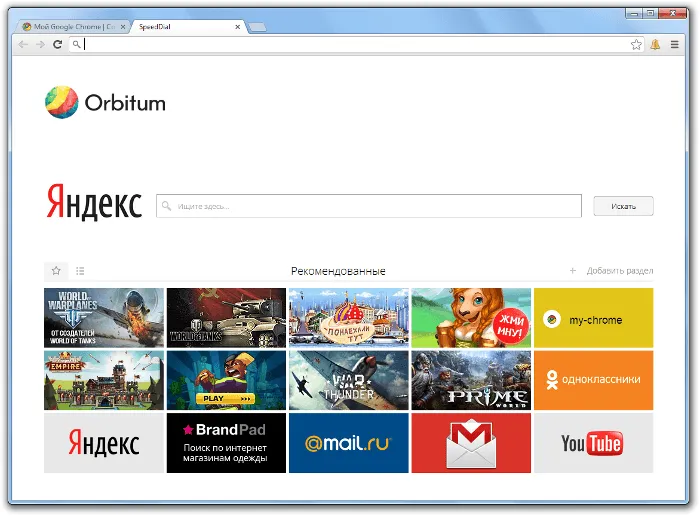Open the browser hamburger menu
This screenshot has width=700, height=516.
pos(675,44)
